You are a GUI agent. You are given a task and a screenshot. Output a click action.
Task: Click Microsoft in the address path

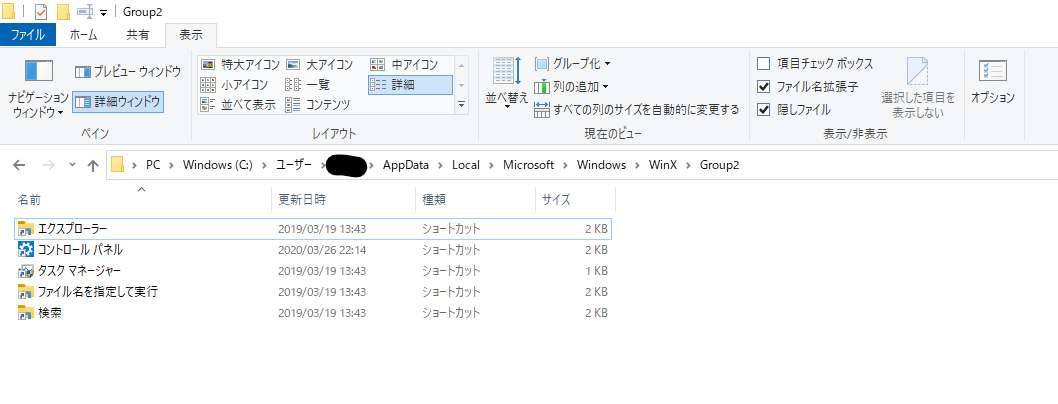pos(528,165)
